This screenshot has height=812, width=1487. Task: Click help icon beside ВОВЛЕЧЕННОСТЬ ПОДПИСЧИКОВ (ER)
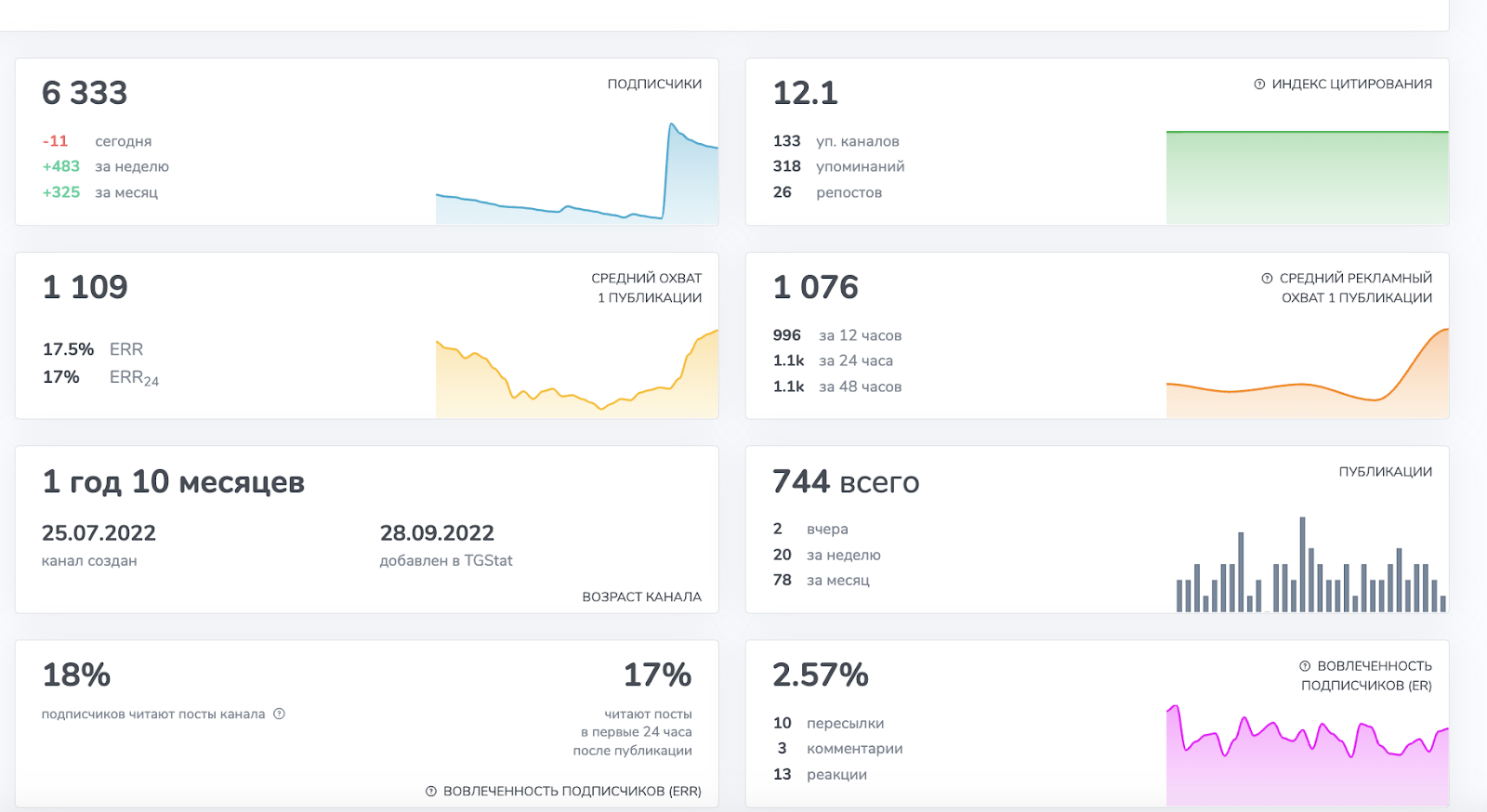[x=1305, y=666]
